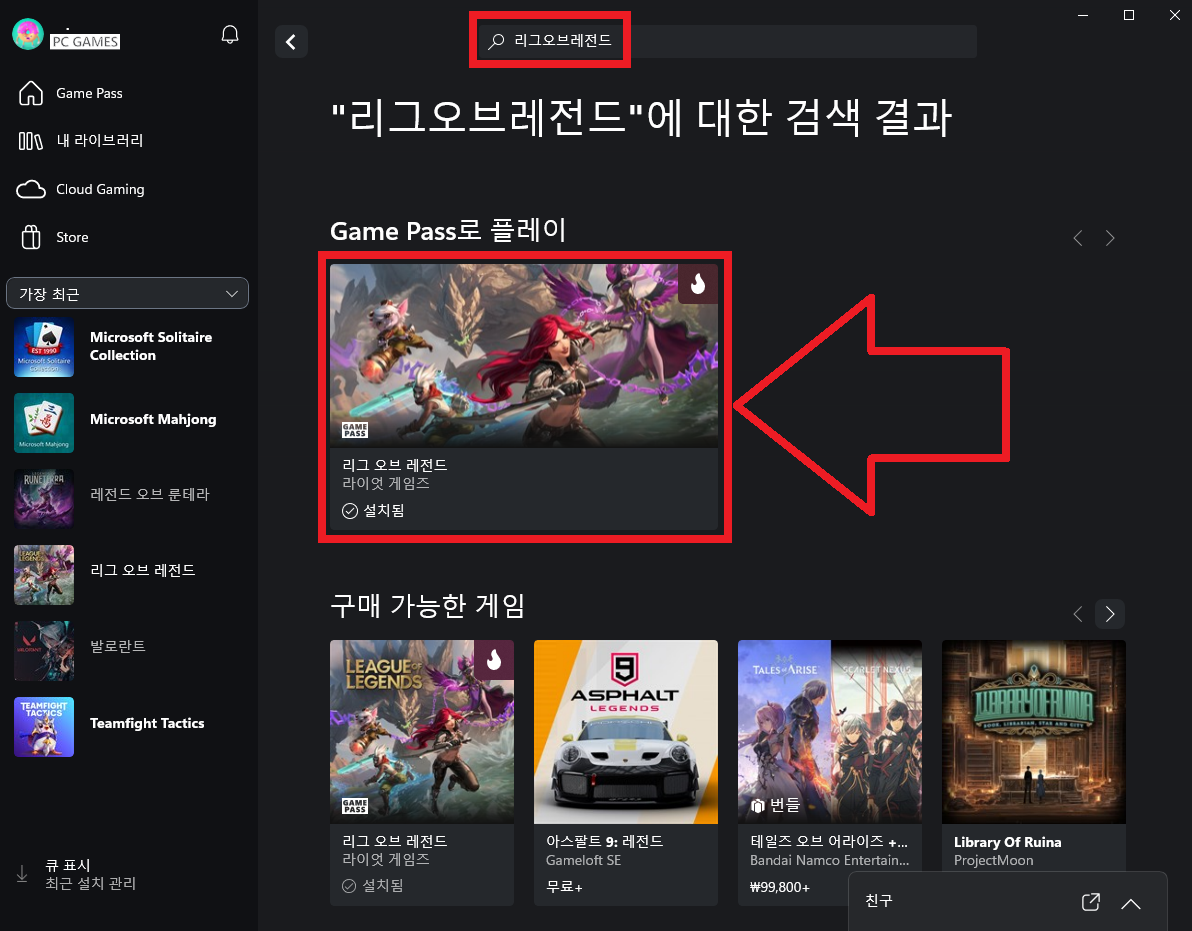Click the Library Of Ruina title text

point(1007,842)
